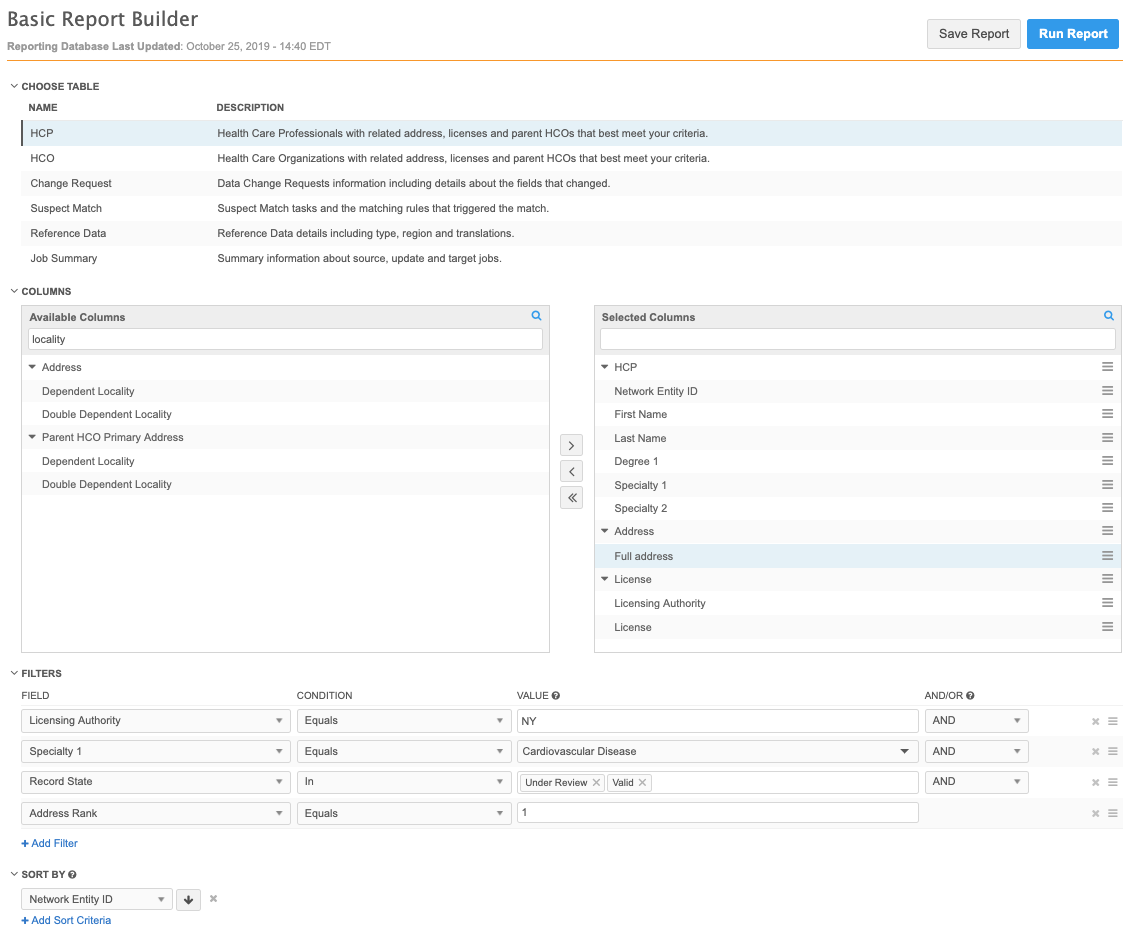Click the drag handle for Full address column

[1107, 556]
